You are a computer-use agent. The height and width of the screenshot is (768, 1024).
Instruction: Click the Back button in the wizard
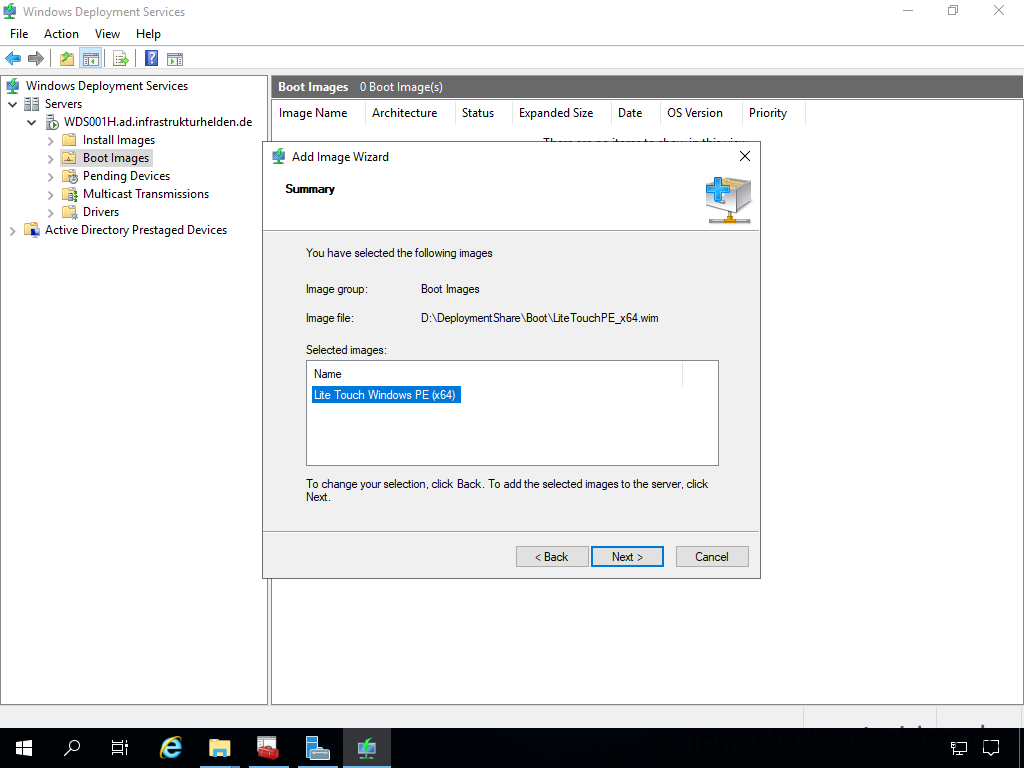552,556
